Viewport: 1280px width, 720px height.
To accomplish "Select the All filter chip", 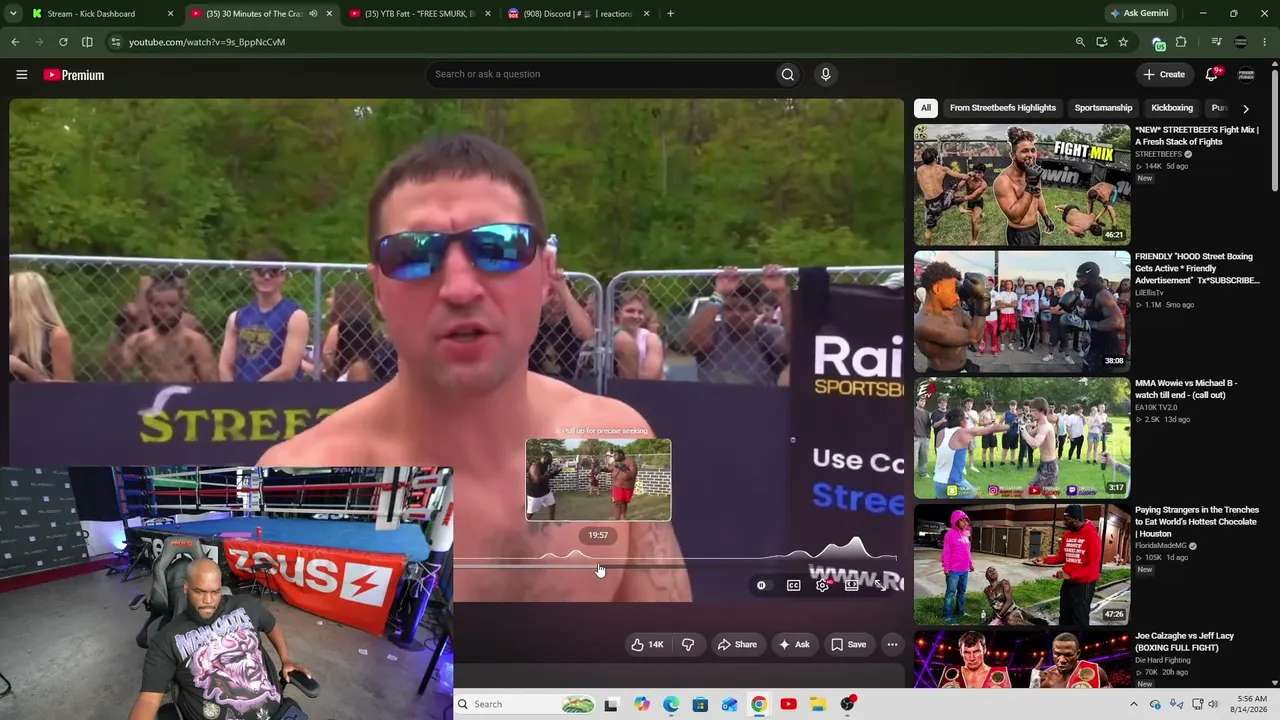I will (x=926, y=108).
